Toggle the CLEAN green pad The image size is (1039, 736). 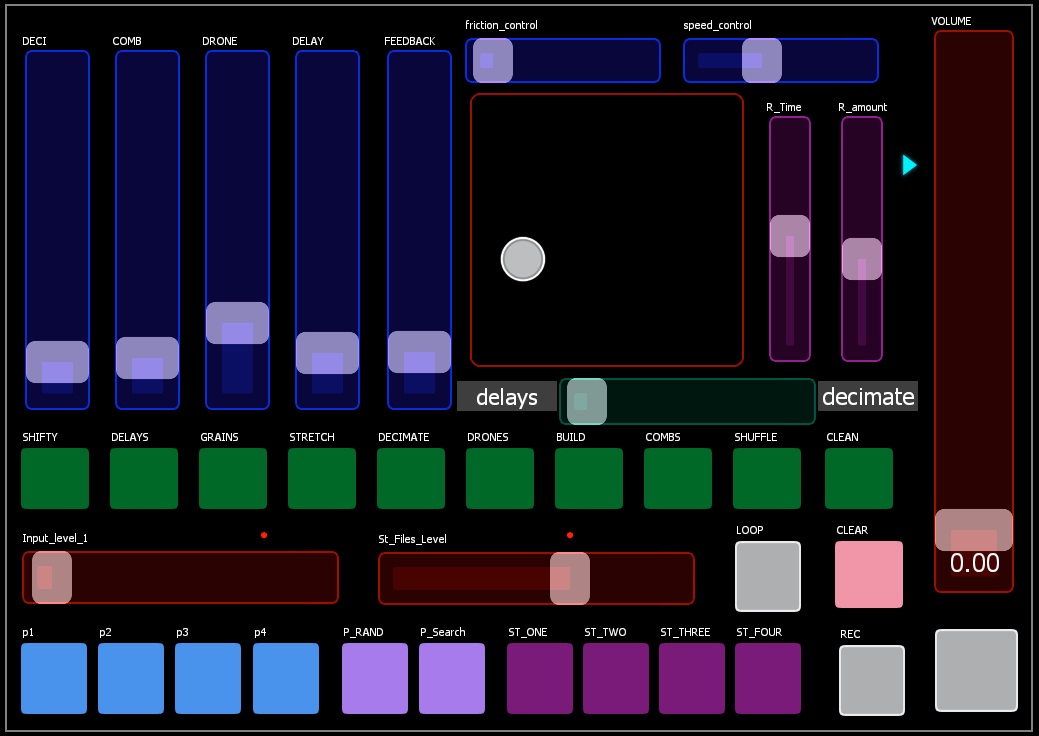[859, 478]
